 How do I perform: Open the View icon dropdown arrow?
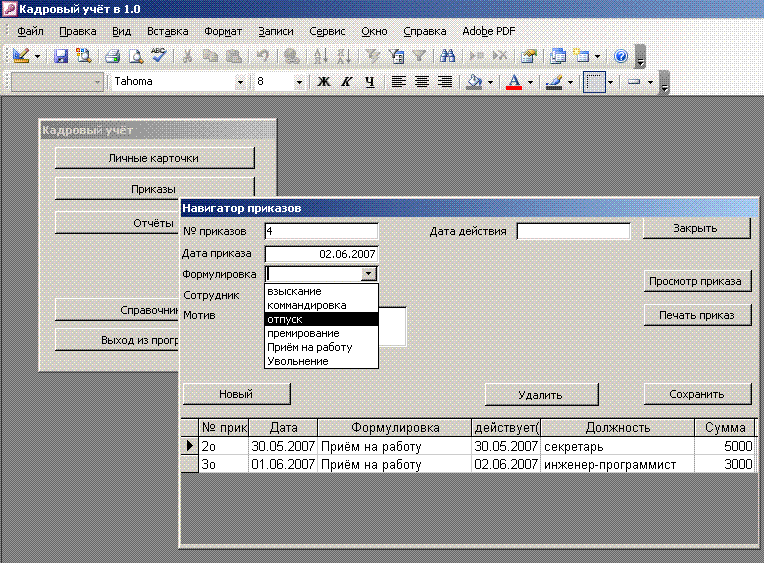pyautogui.click(x=37, y=57)
